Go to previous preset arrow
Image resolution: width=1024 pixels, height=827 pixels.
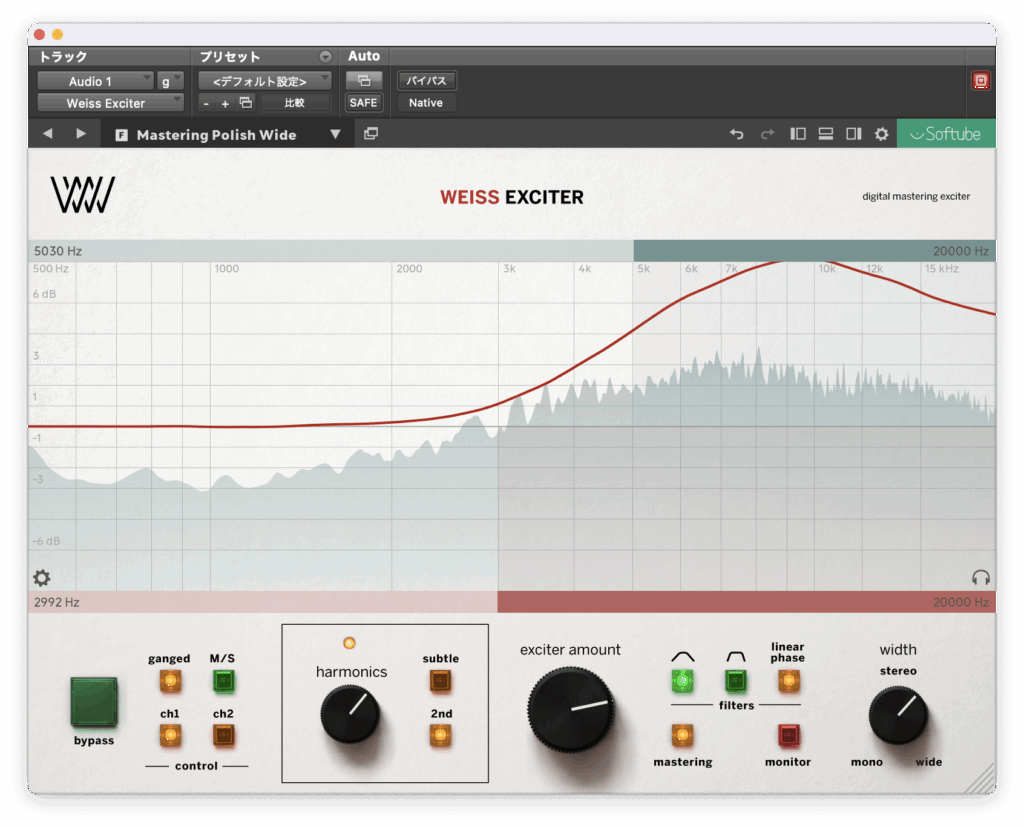pos(48,134)
